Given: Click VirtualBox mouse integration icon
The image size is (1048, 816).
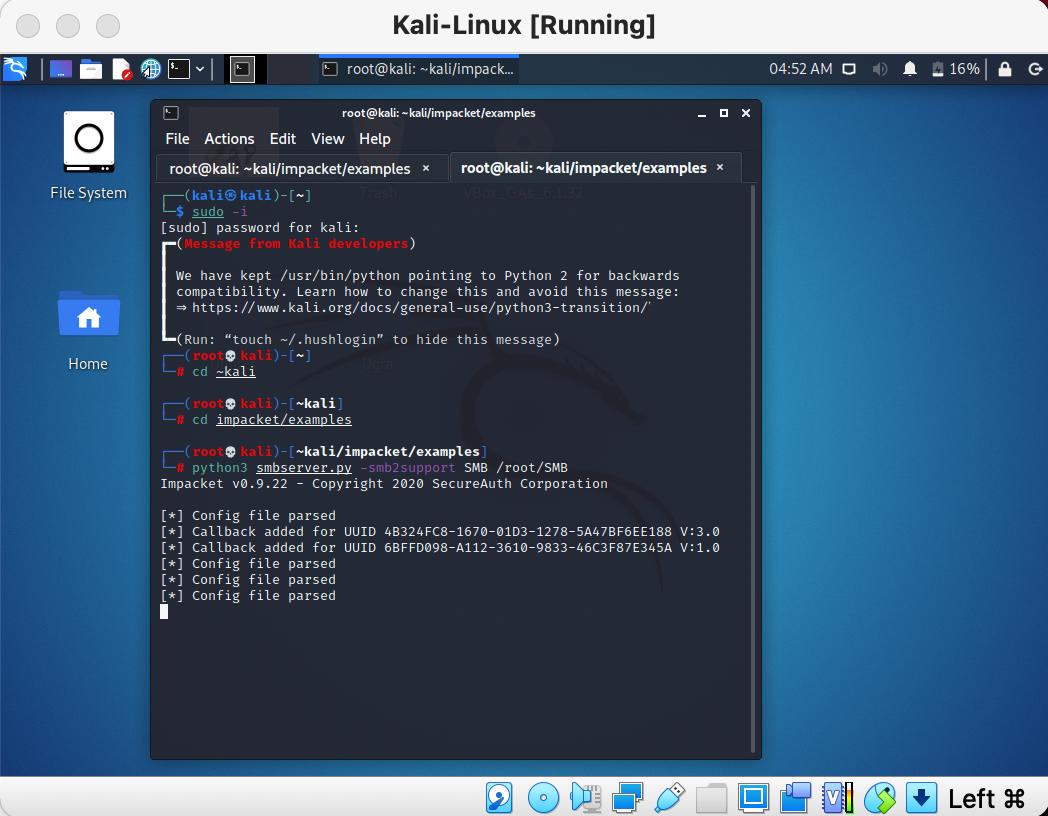Looking at the screenshot, I should (x=880, y=797).
